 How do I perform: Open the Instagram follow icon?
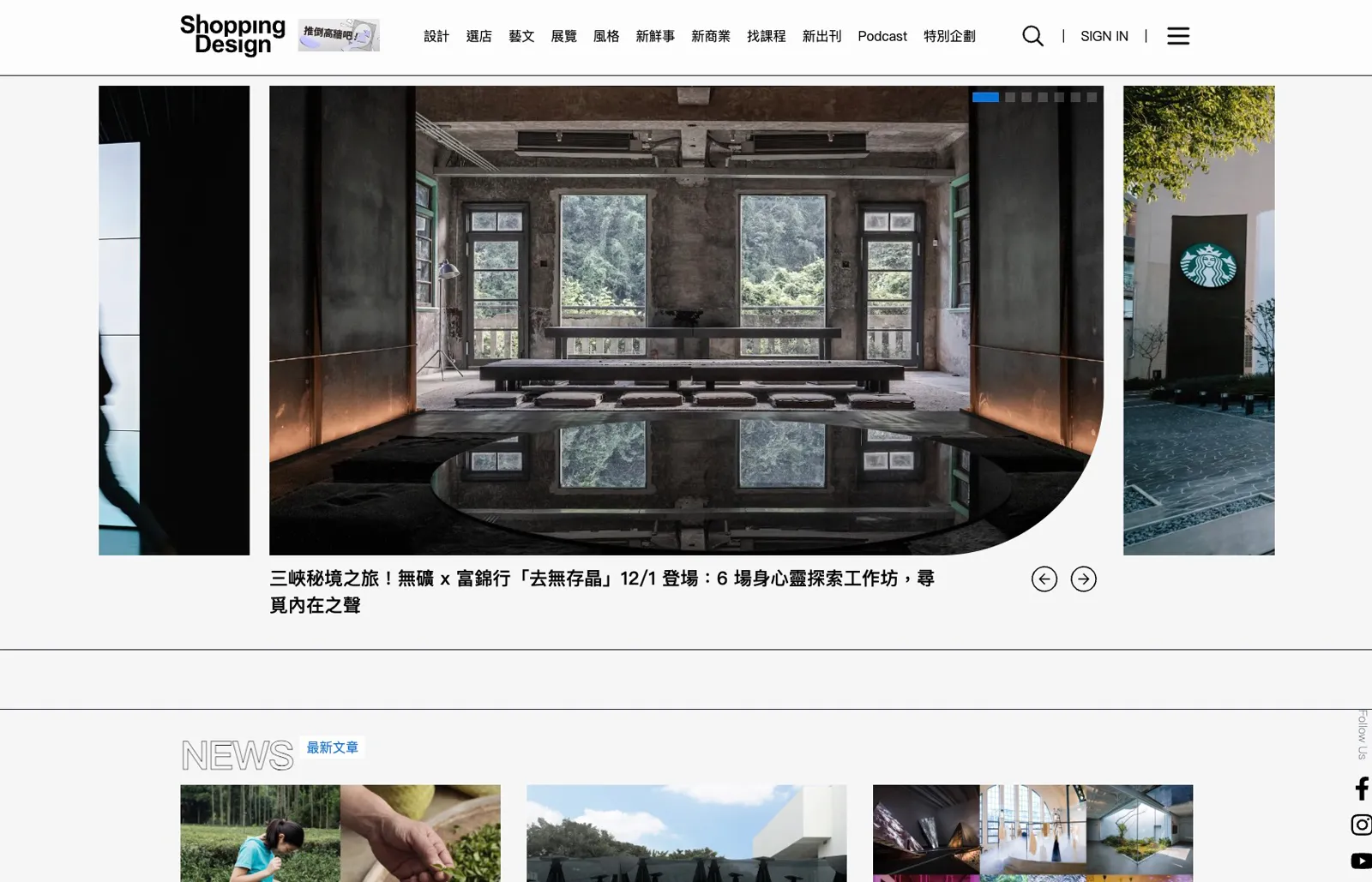[1362, 825]
